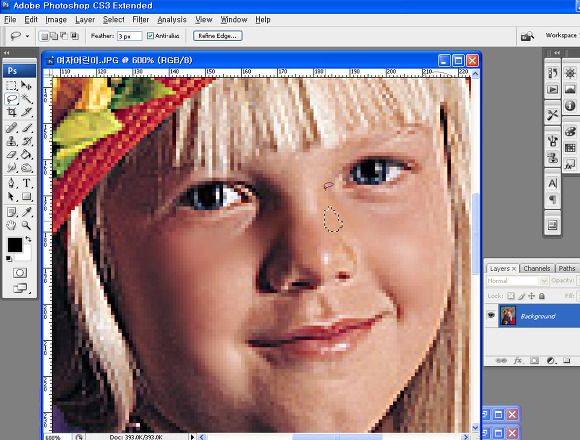Choose Add to selection mode
580x440 pixels.
click(x=54, y=36)
